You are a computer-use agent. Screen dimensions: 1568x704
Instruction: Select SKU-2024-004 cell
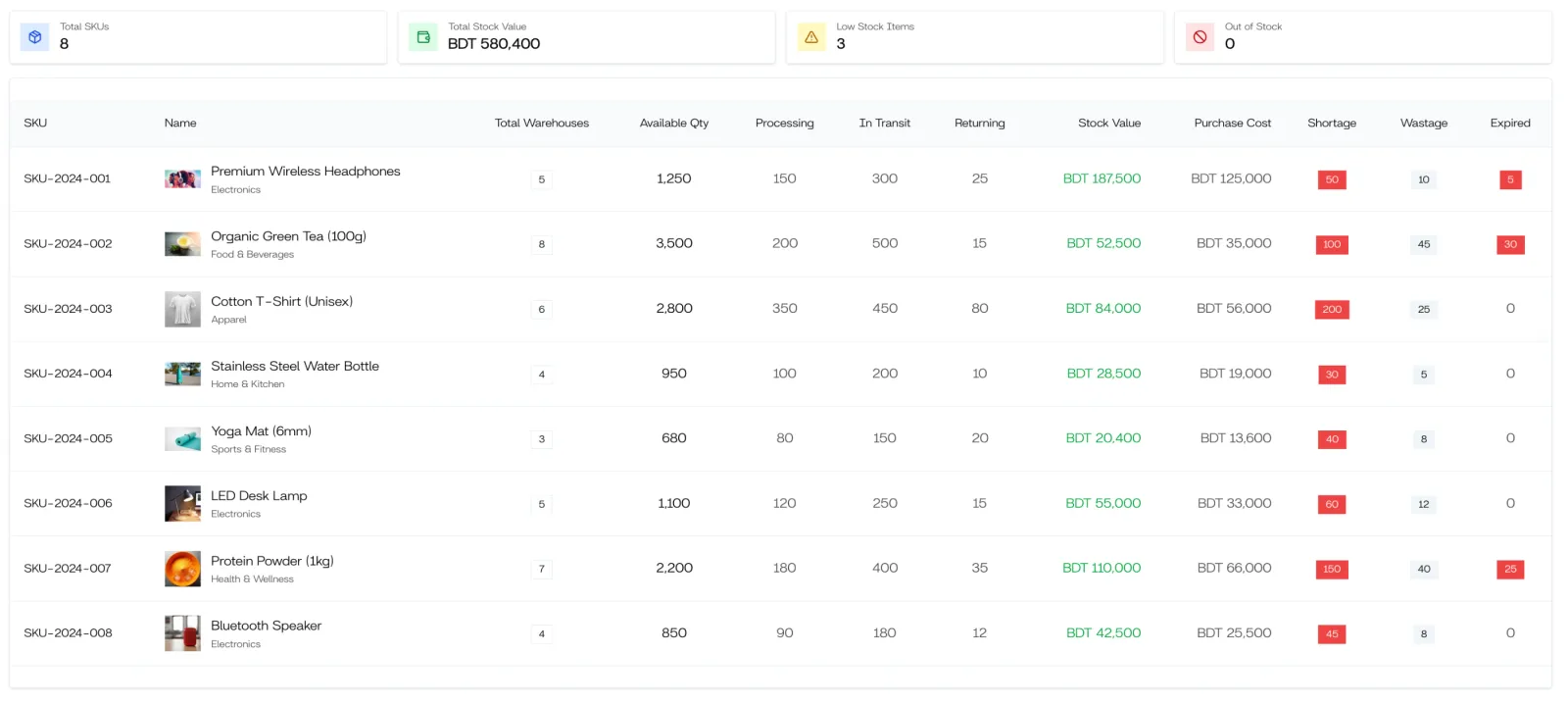[x=68, y=374]
